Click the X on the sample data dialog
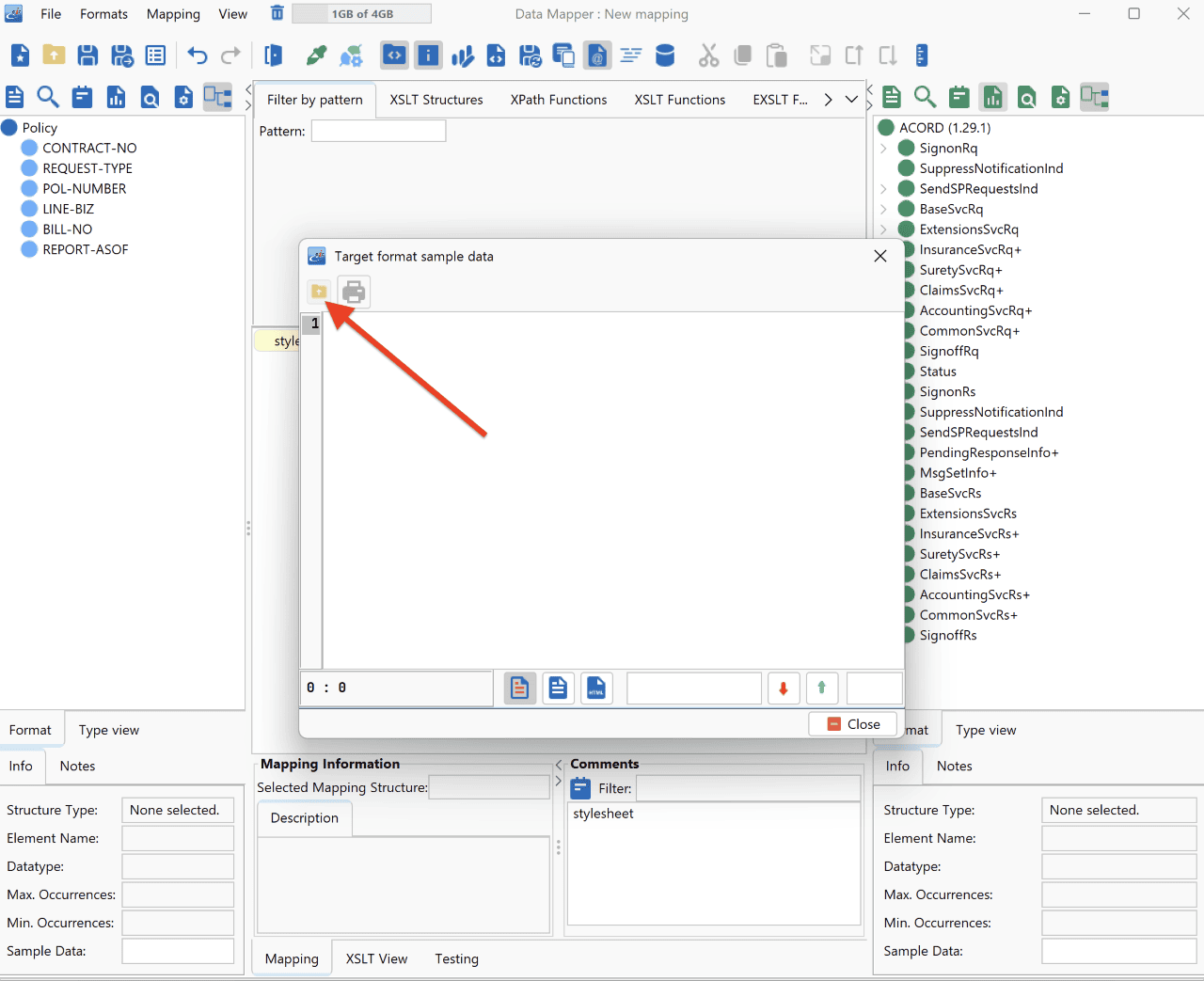This screenshot has height=981, width=1204. [880, 256]
